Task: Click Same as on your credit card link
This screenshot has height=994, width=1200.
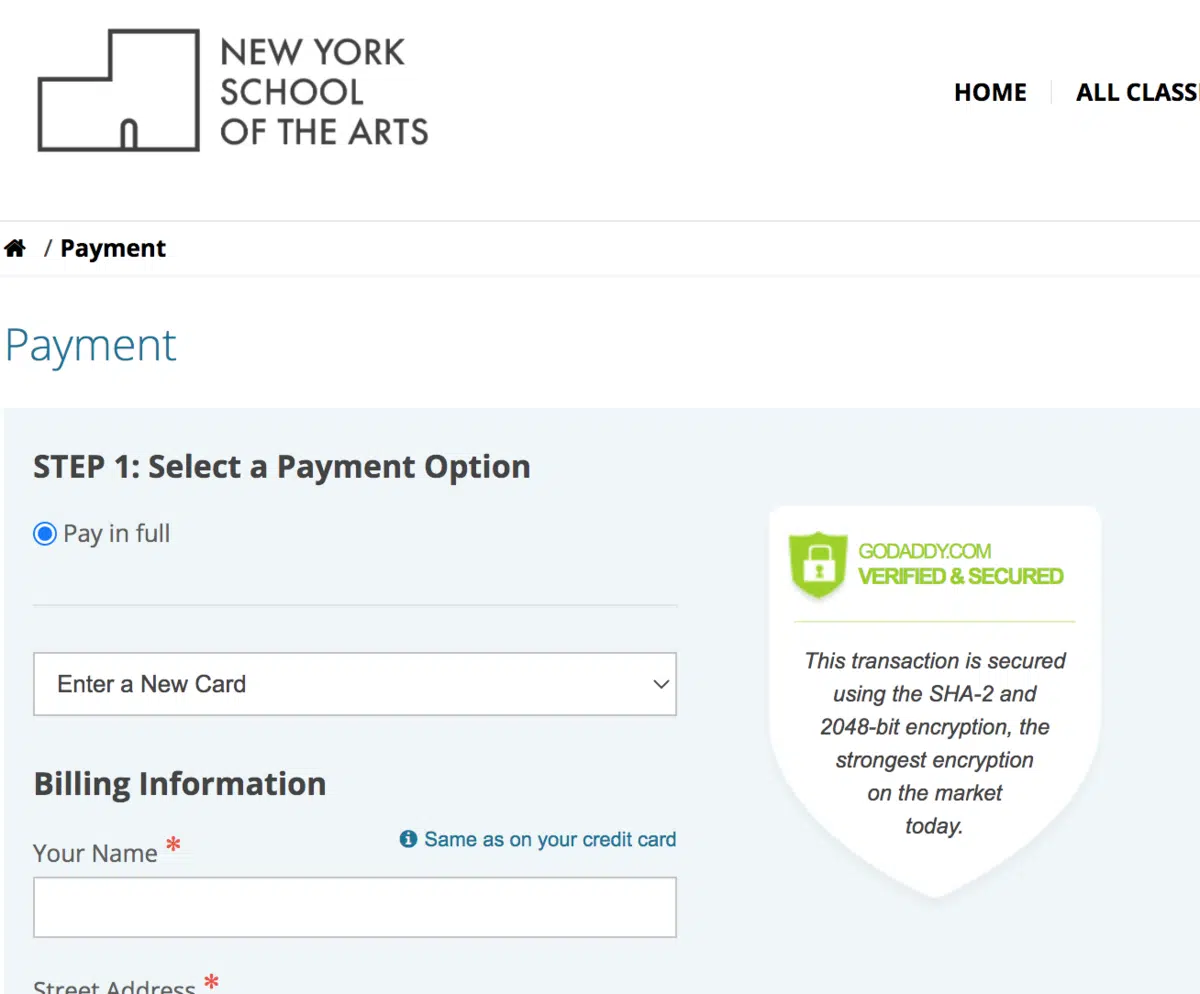Action: pos(550,839)
